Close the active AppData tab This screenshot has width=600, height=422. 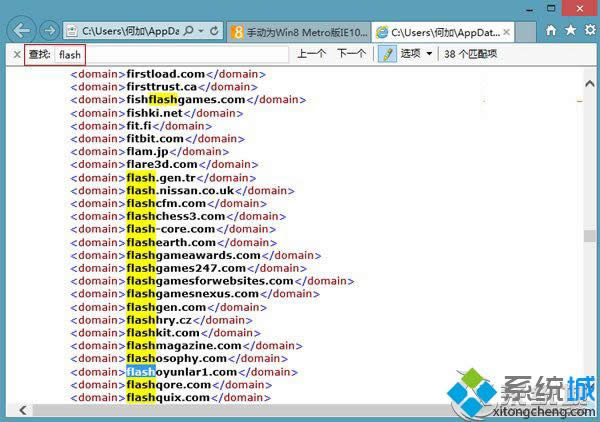(x=506, y=33)
